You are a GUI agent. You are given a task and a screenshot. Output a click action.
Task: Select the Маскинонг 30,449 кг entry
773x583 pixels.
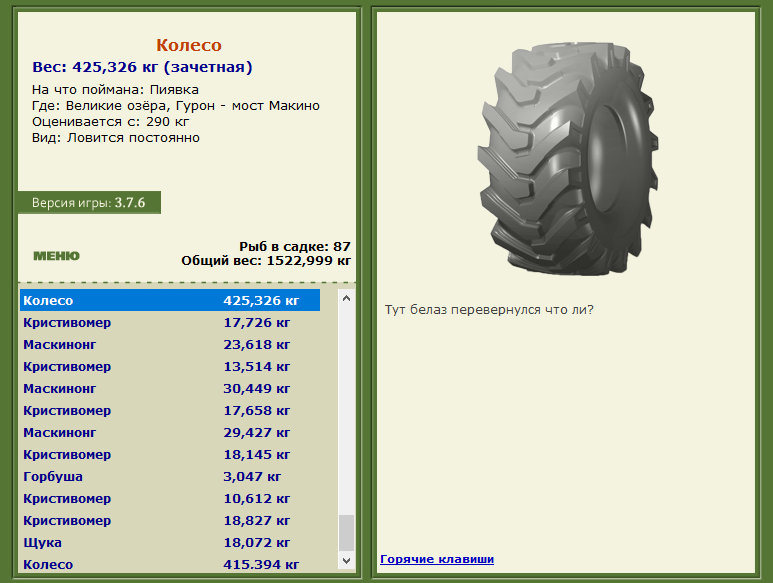pyautogui.click(x=170, y=388)
